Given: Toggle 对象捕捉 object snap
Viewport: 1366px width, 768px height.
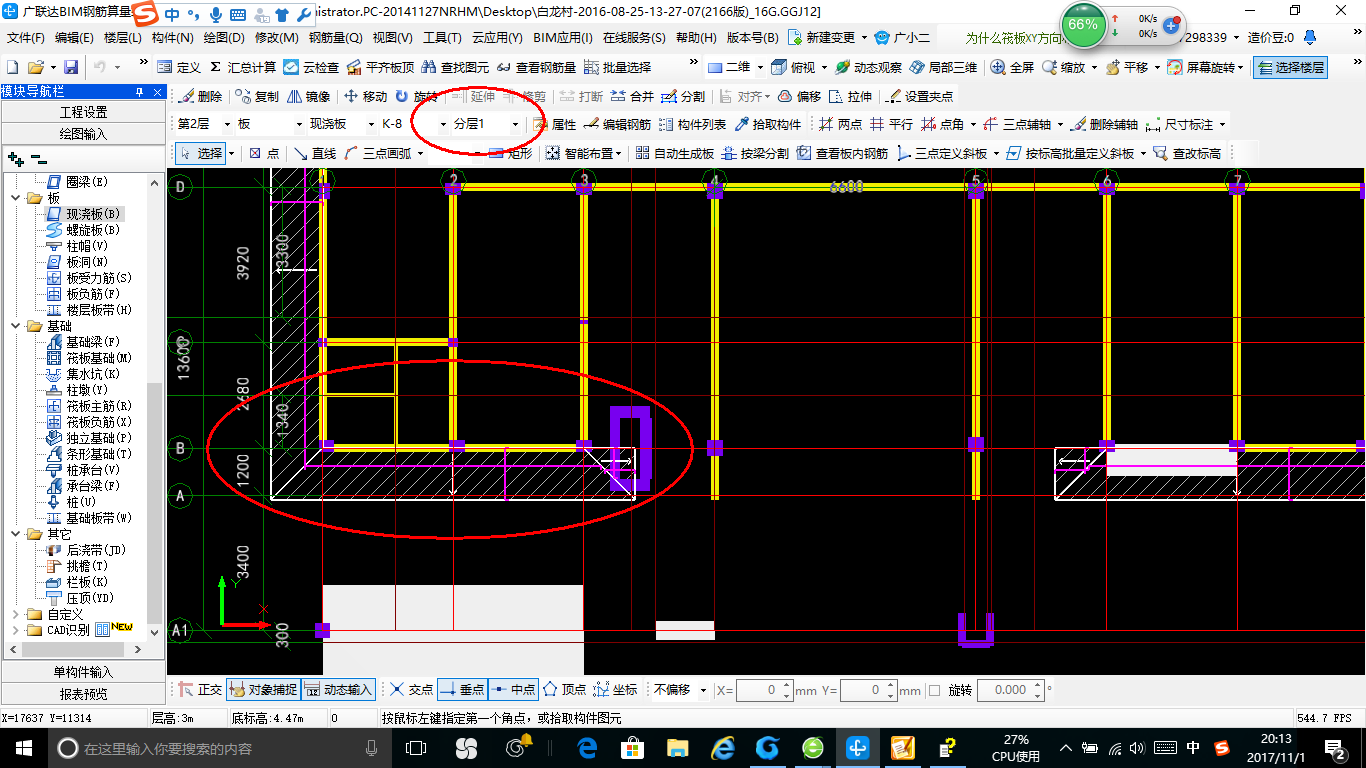Looking at the screenshot, I should click(x=262, y=690).
